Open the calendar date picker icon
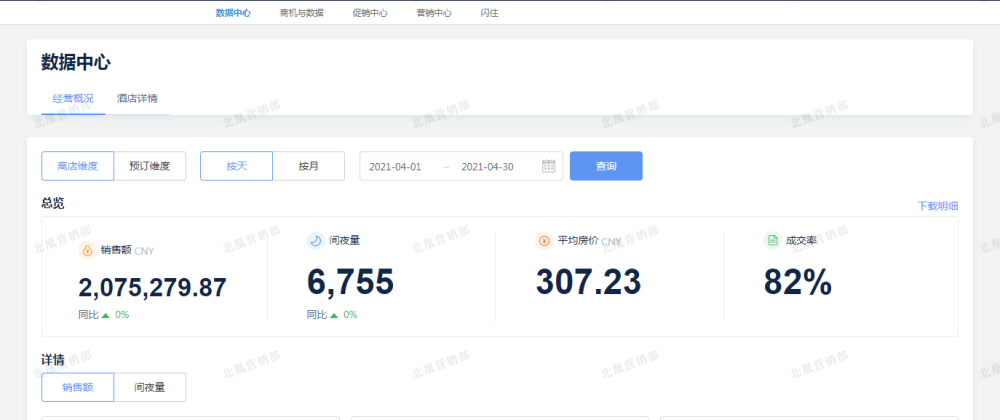 pyautogui.click(x=548, y=166)
